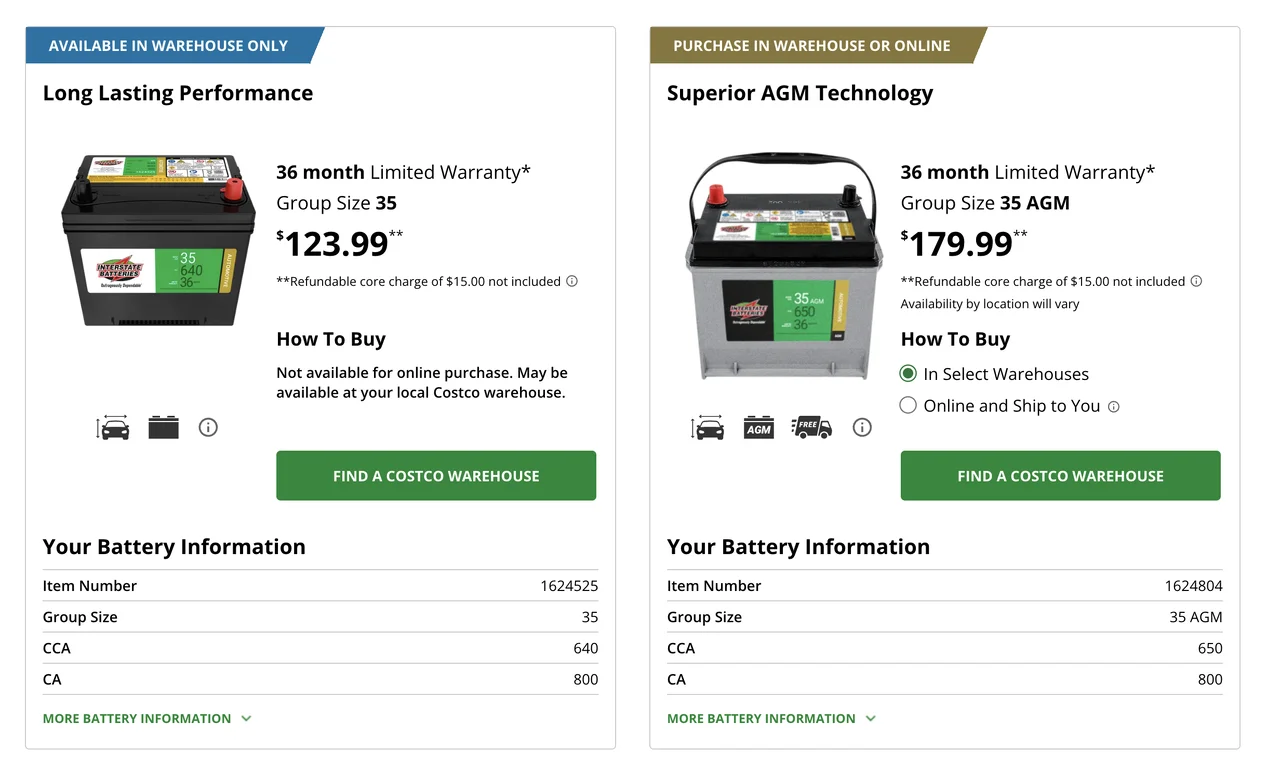Image resolution: width=1280 pixels, height=762 pixels.
Task: Click the AGM battery icon
Action: (759, 428)
